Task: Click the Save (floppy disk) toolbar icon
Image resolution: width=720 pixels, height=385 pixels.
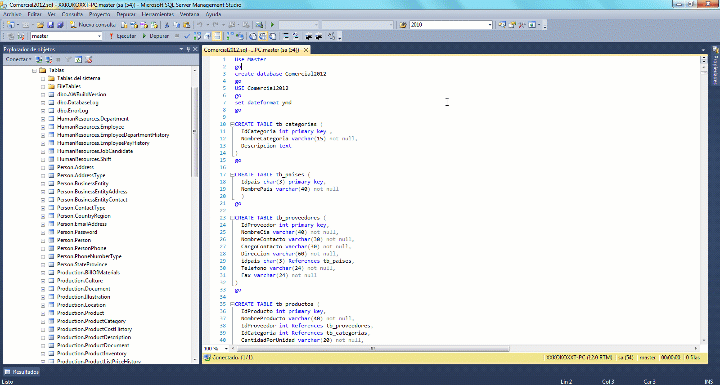Action: pos(51,25)
